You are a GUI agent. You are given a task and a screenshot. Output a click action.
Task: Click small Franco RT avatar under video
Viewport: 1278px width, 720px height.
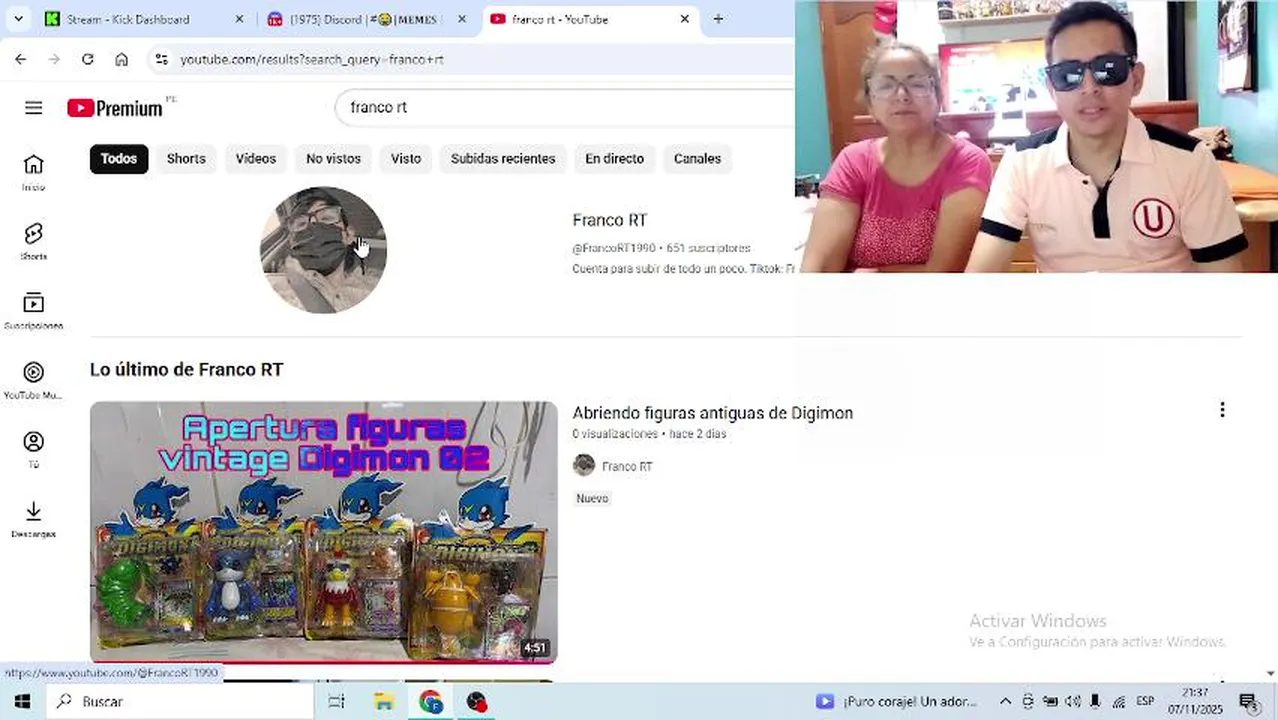[x=584, y=465]
